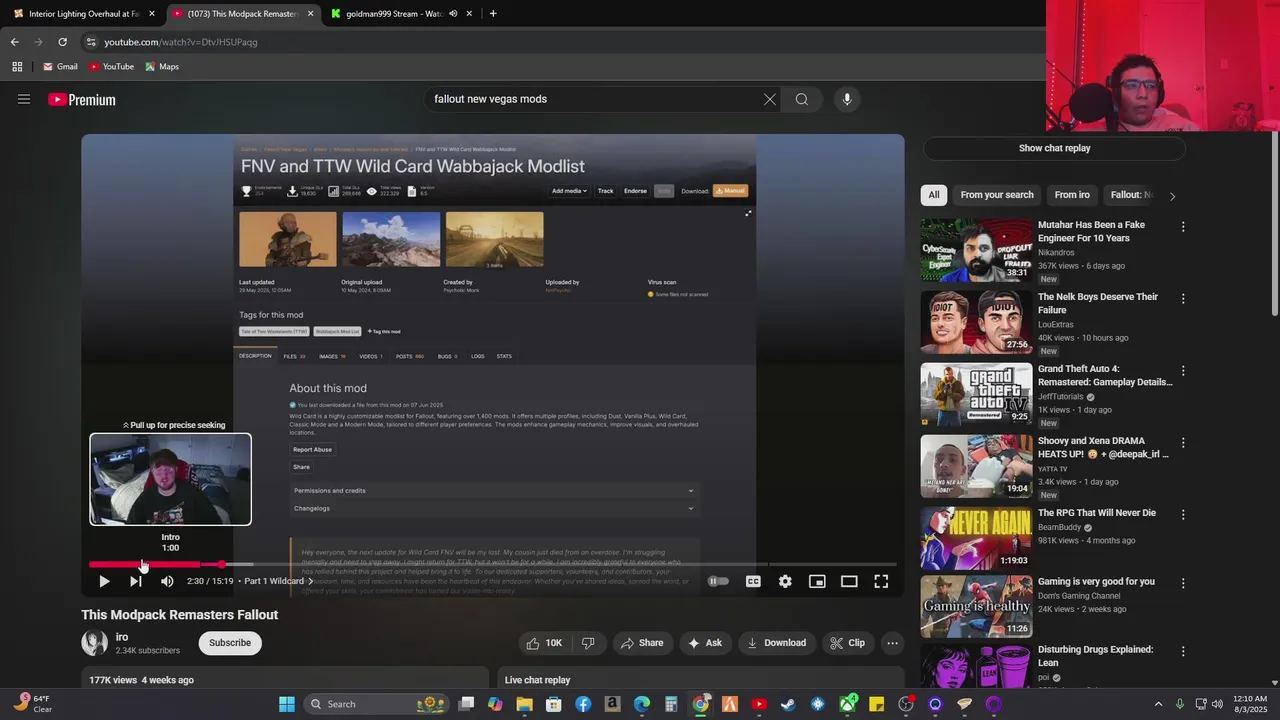Clear the search query with X
This screenshot has width=1280, height=720.
tap(770, 99)
